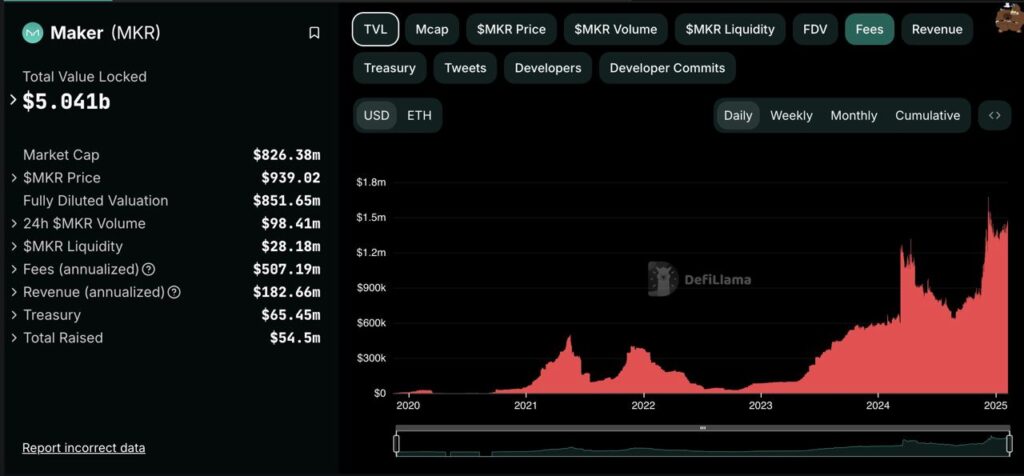The width and height of the screenshot is (1024, 476).
Task: Enable the $MKR Liquidity series
Action: click(730, 29)
